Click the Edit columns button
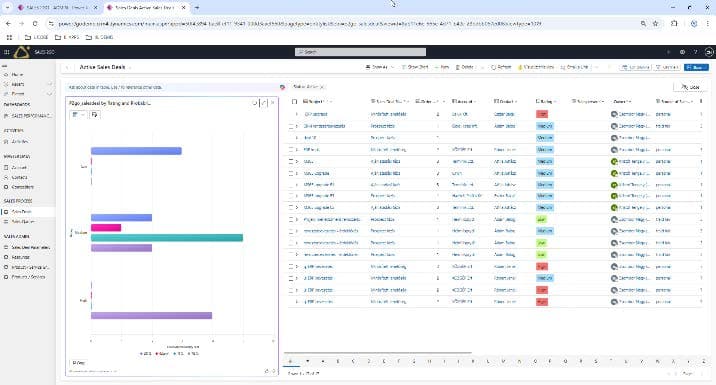The width and height of the screenshot is (716, 385). (635, 67)
